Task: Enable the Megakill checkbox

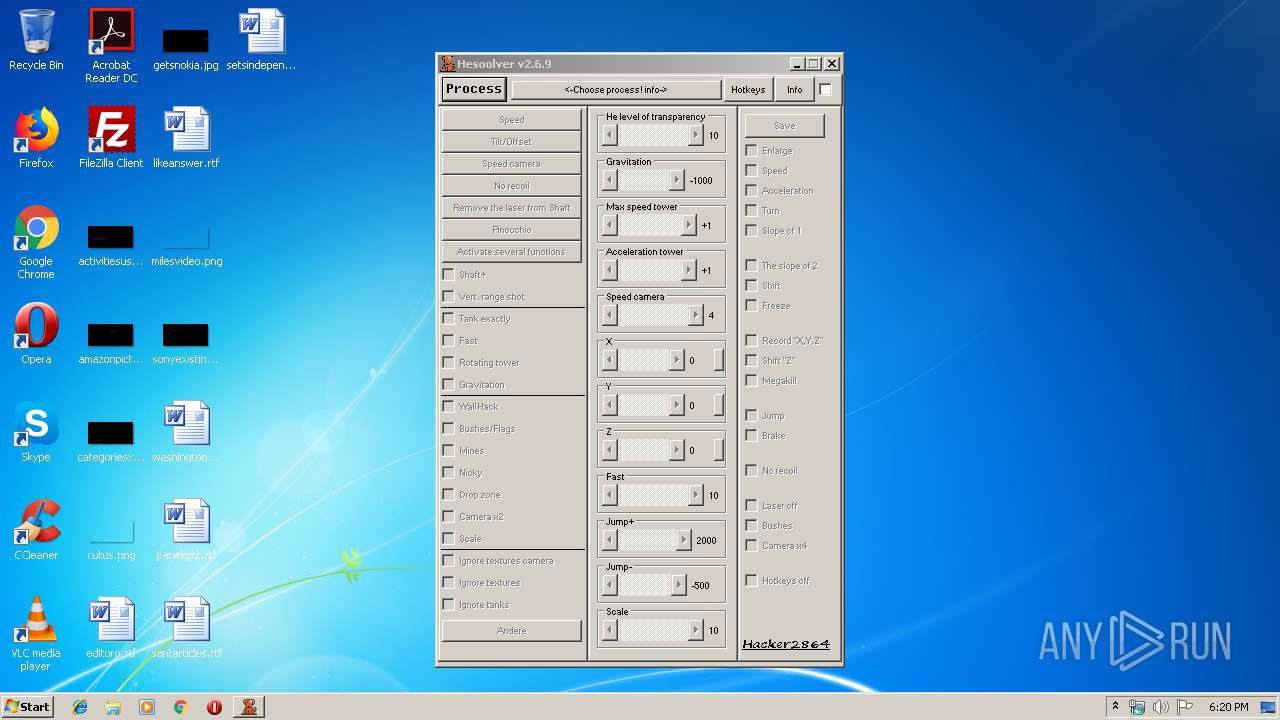Action: point(752,380)
